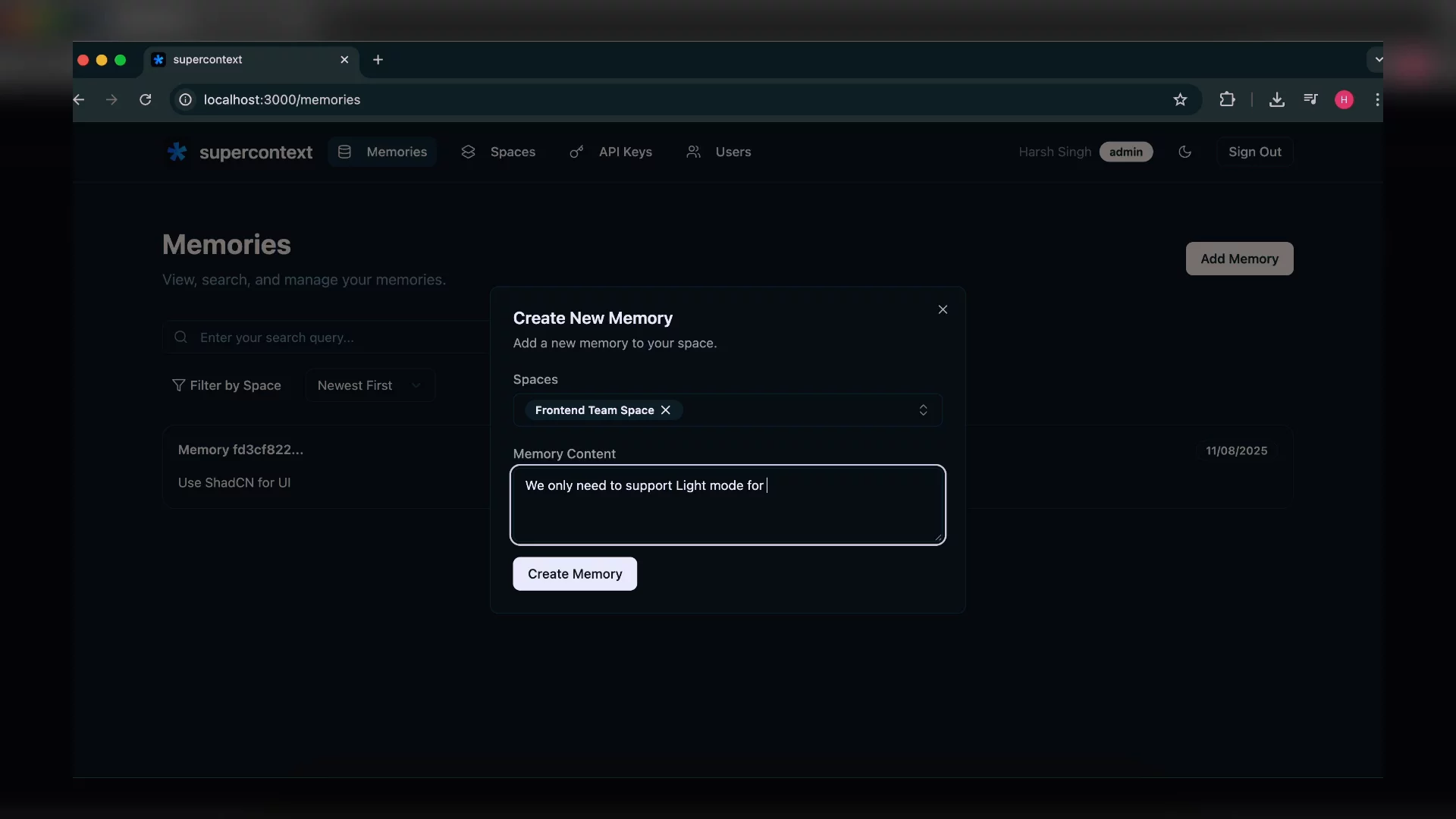The height and width of the screenshot is (819, 1456).
Task: Click the site info icon in address bar
Action: [185, 100]
